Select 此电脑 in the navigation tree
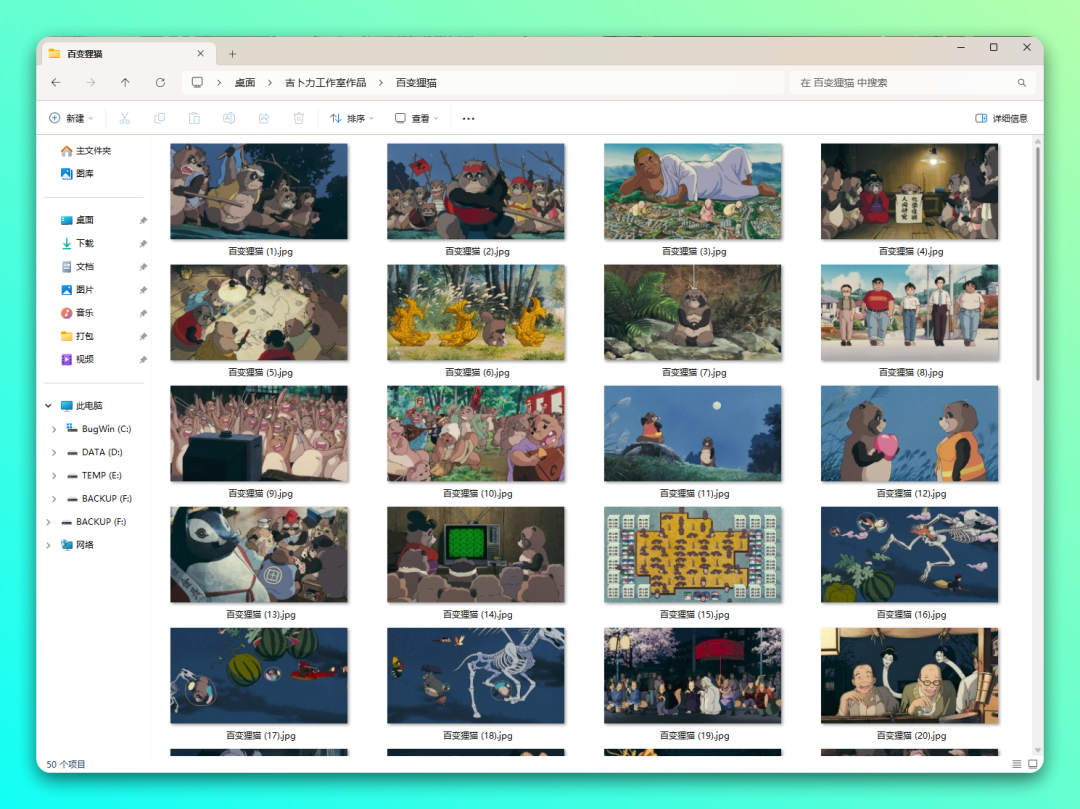 pyautogui.click(x=81, y=406)
